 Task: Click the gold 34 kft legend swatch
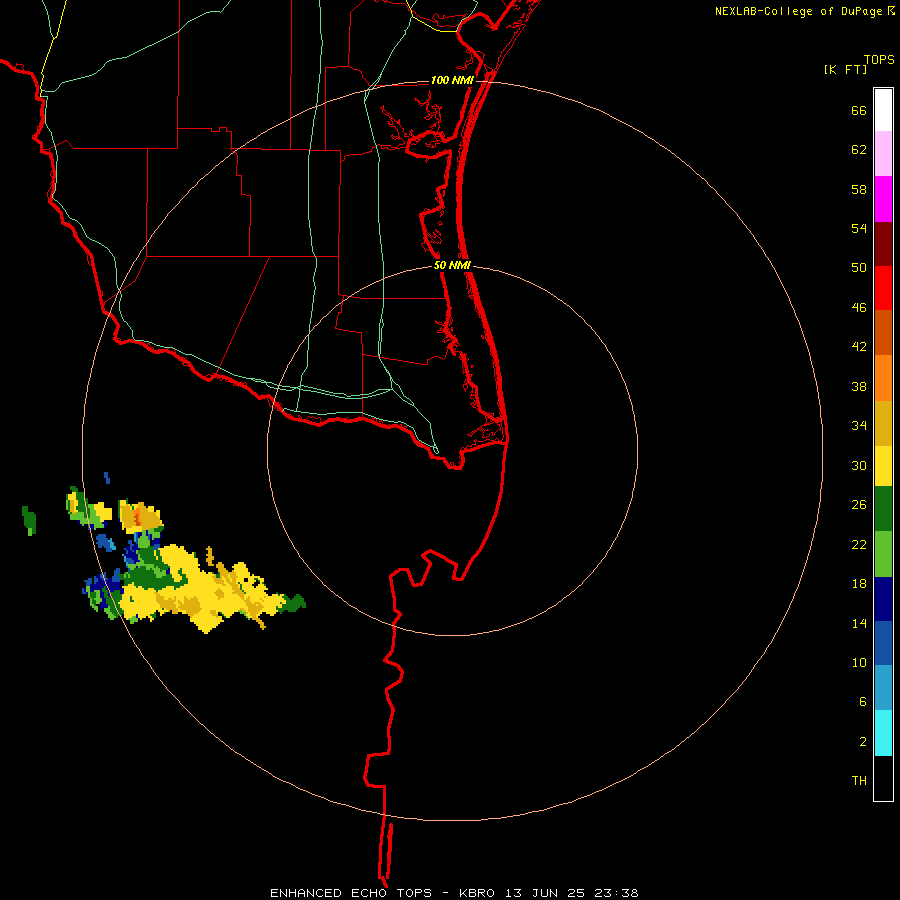[883, 424]
